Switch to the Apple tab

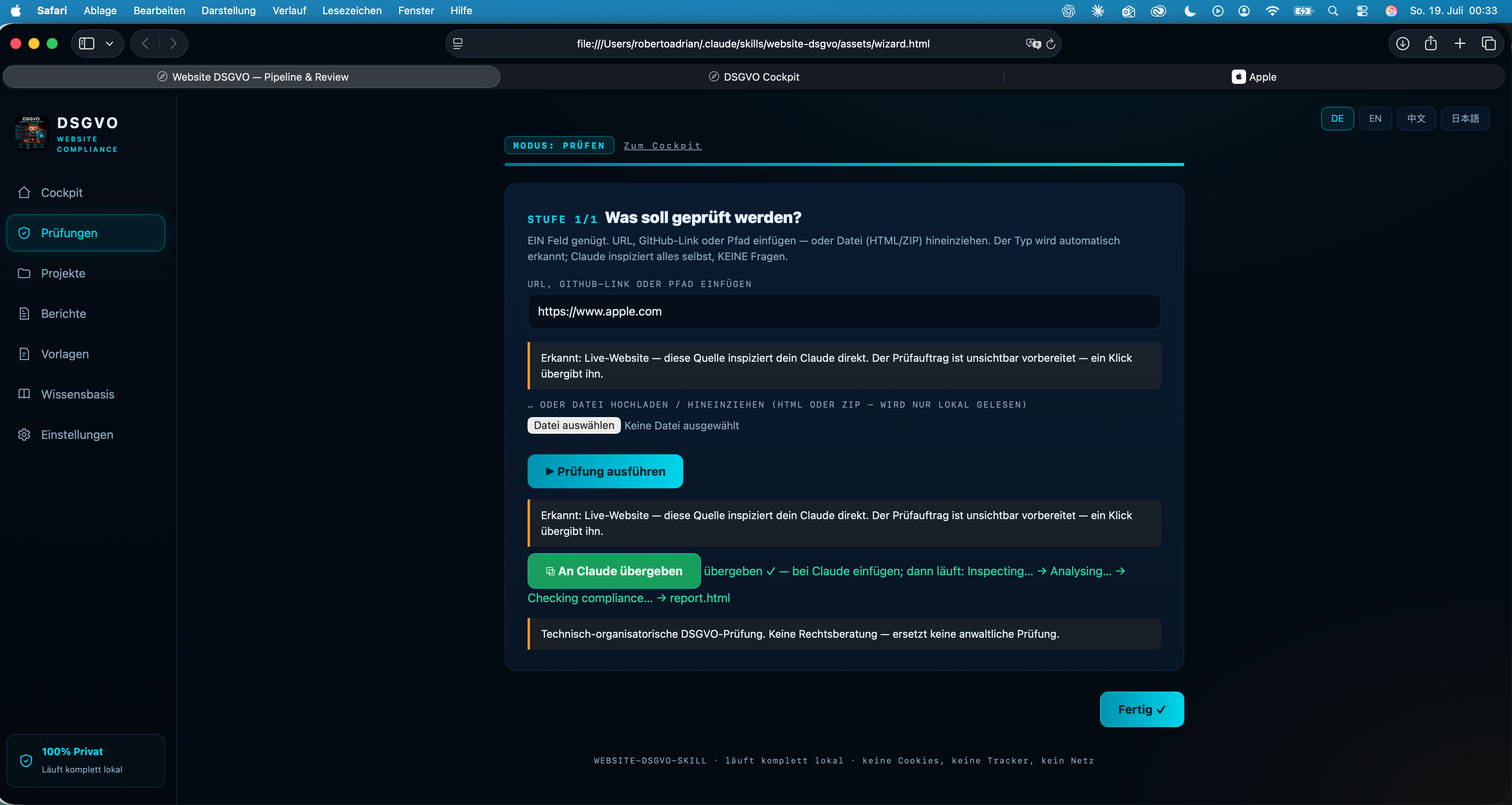[1254, 77]
